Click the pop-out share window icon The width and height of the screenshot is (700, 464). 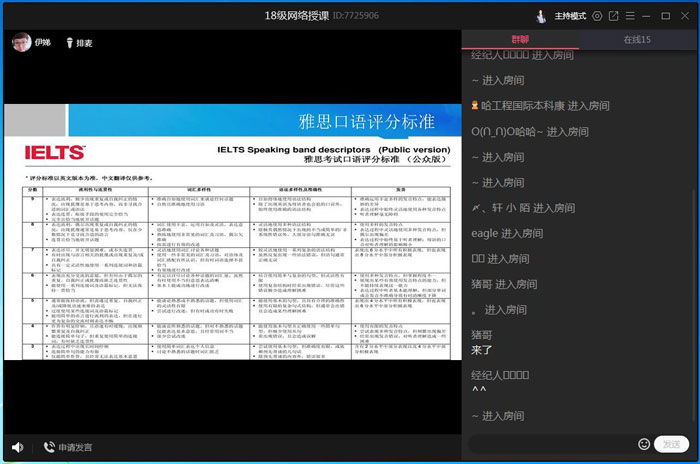(613, 16)
